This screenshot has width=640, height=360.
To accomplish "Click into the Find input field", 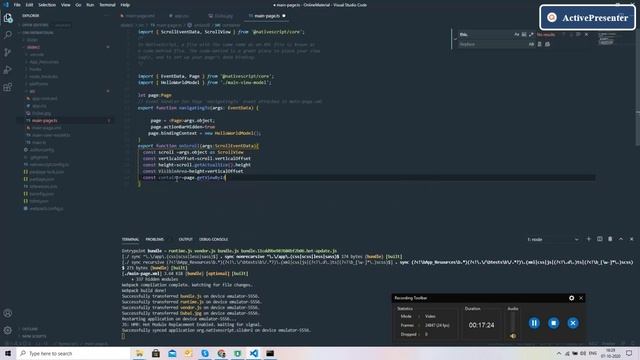I will point(486,35).
